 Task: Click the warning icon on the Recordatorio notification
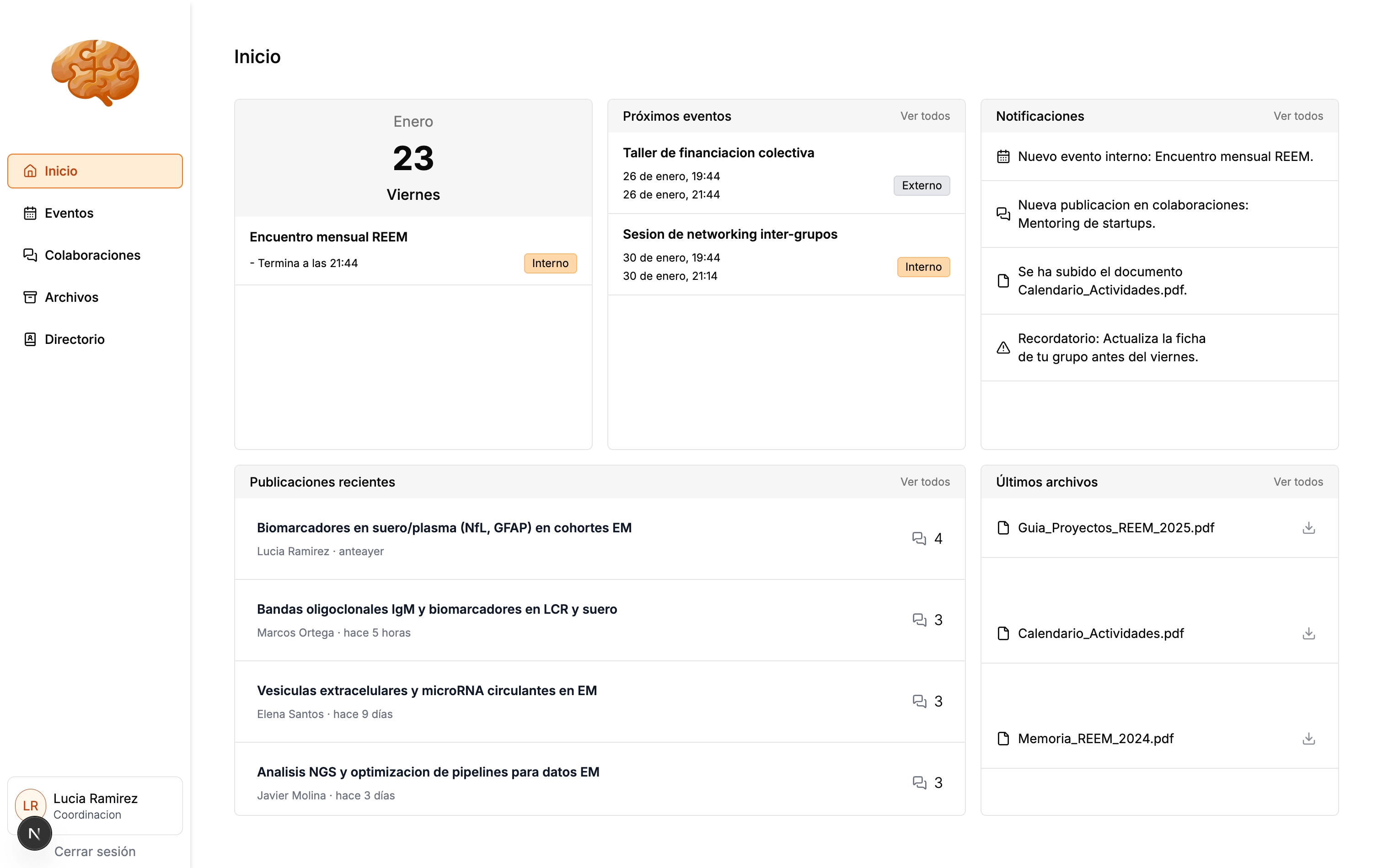1002,347
